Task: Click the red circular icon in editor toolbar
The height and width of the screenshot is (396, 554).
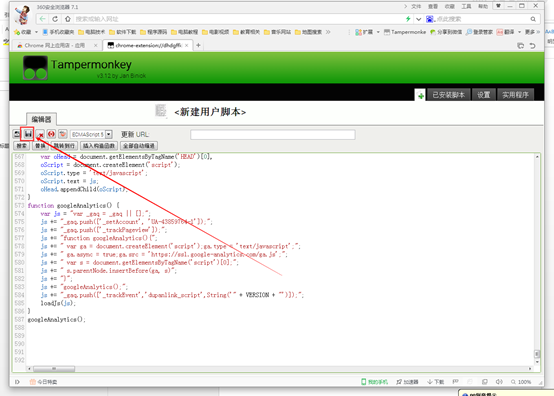Action: (52, 134)
